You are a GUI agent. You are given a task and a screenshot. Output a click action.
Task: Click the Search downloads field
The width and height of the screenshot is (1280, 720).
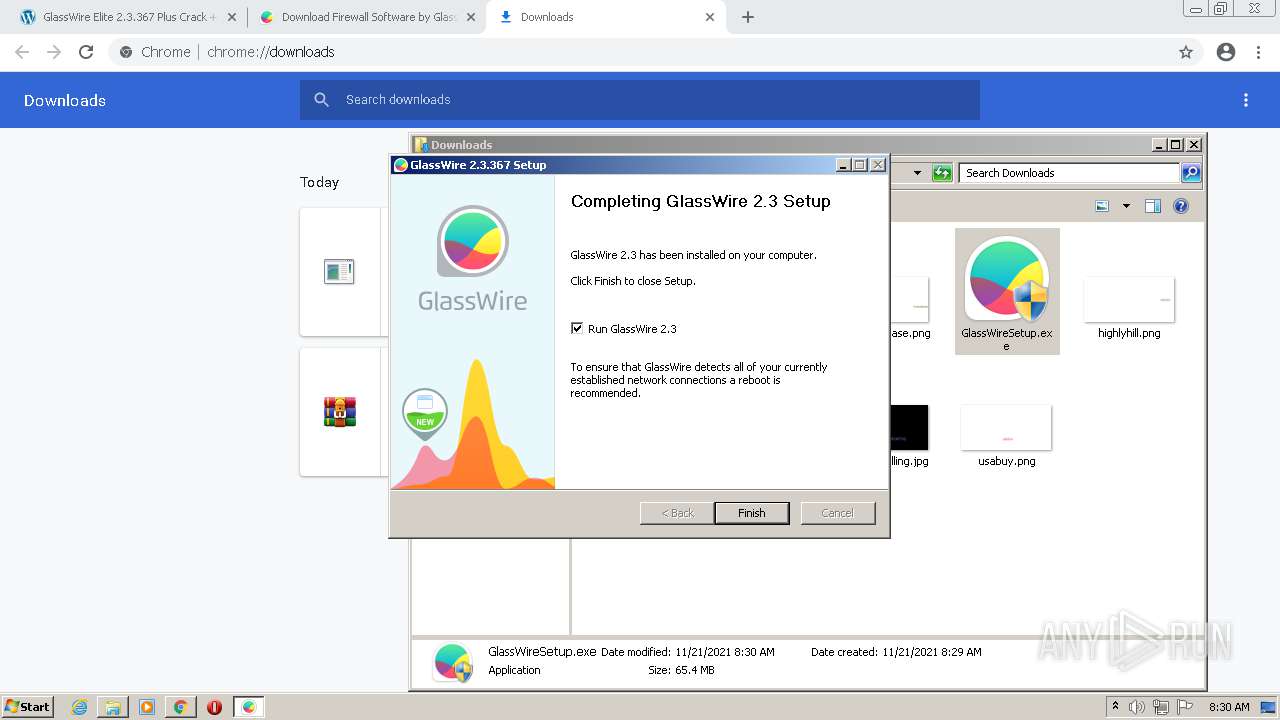640,100
